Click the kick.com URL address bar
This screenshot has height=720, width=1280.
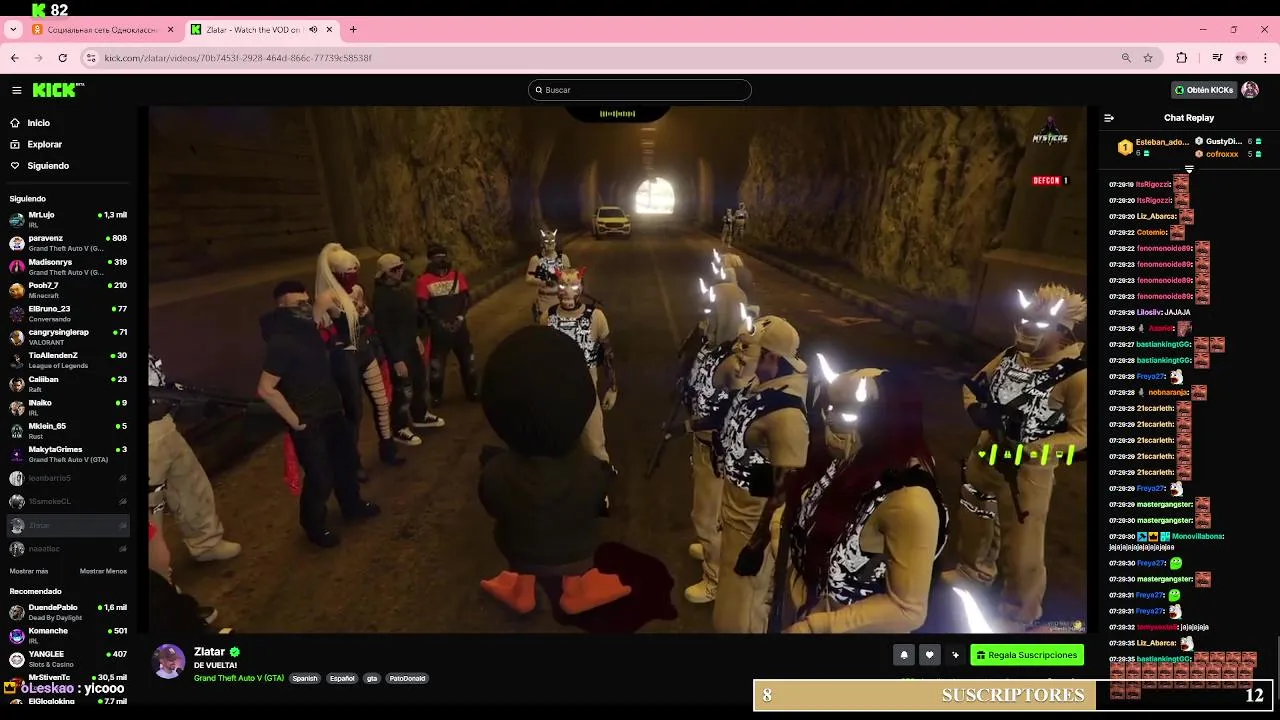coord(620,58)
